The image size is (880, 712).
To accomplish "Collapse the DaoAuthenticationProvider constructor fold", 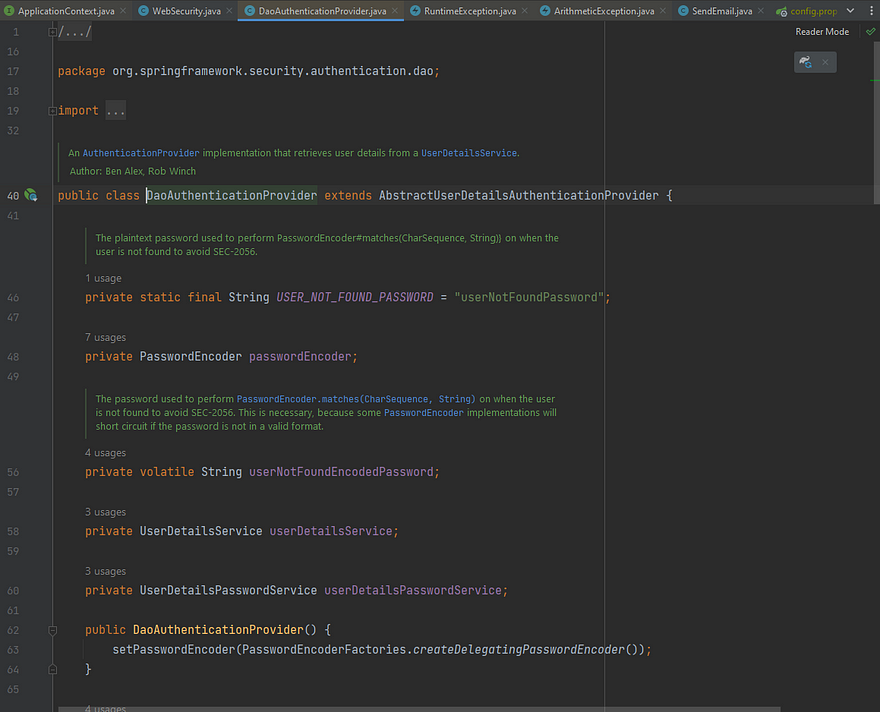I will 52,630.
